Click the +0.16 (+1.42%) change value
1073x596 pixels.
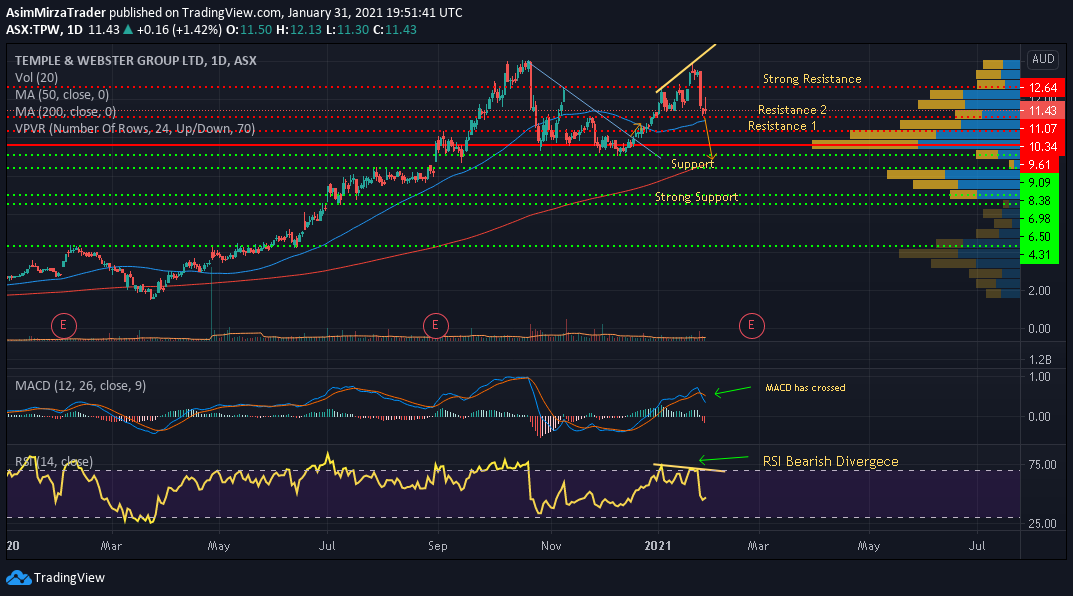pyautogui.click(x=179, y=29)
